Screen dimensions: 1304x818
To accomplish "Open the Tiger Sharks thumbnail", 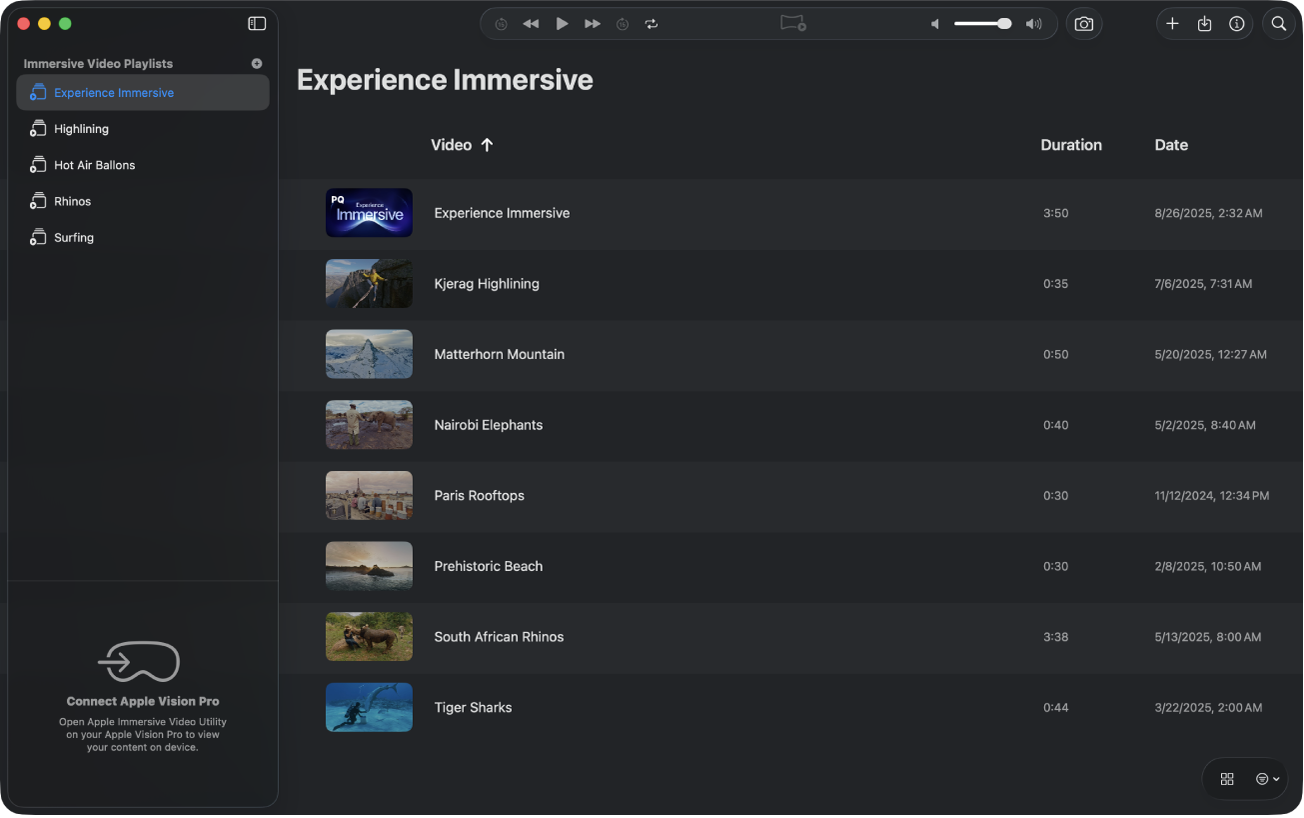I will (368, 707).
